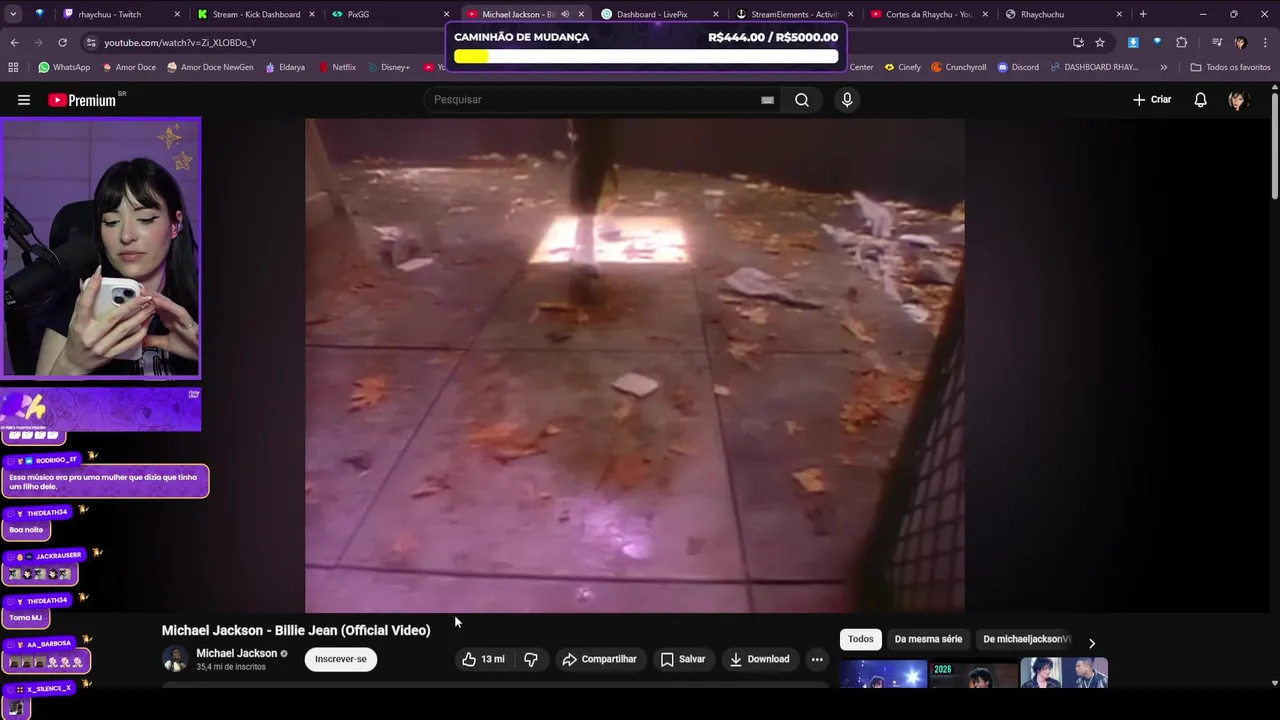
Task: Open the Disney+ bookmark
Action: (x=388, y=67)
